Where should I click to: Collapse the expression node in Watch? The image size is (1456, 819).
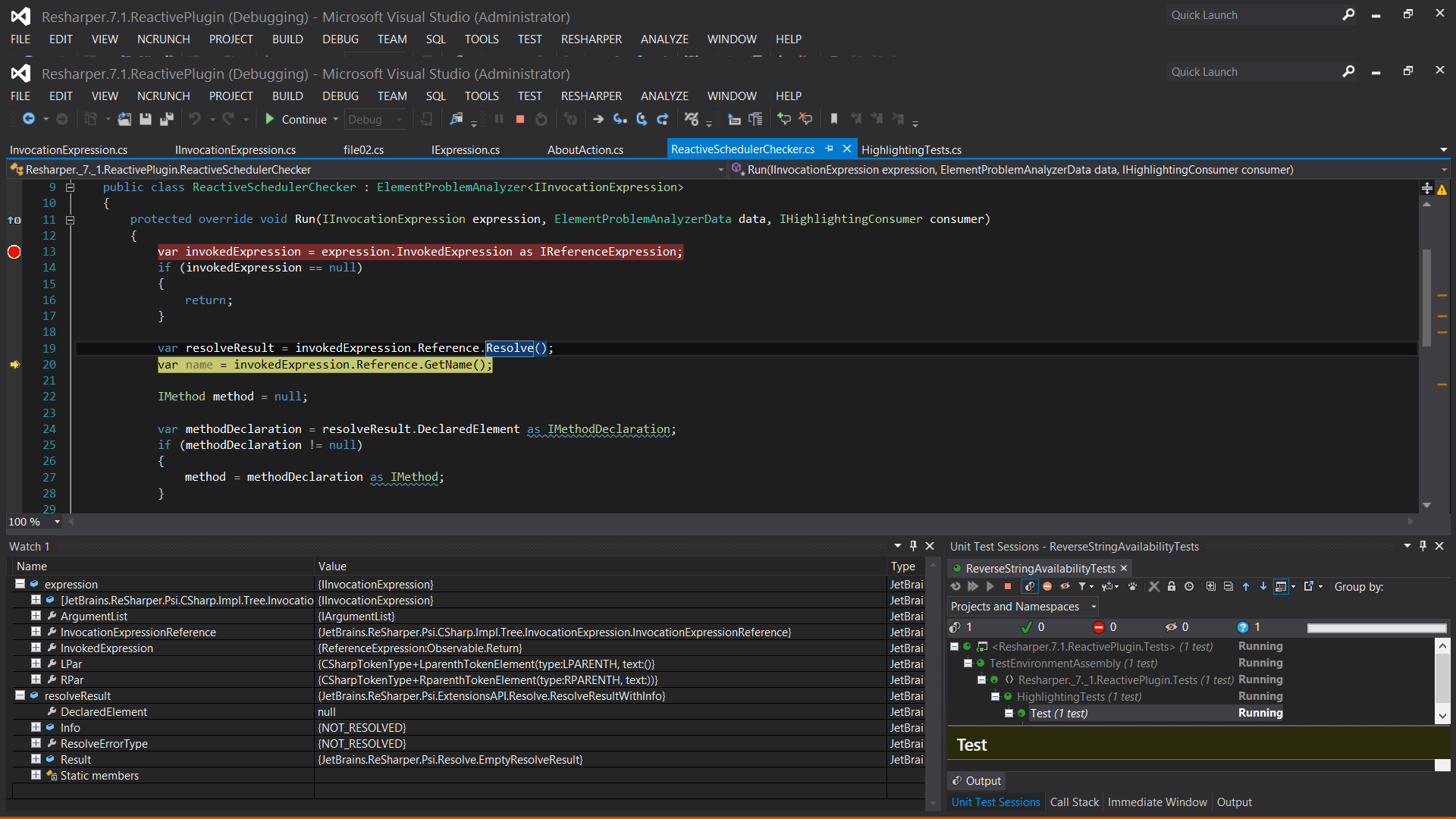20,584
